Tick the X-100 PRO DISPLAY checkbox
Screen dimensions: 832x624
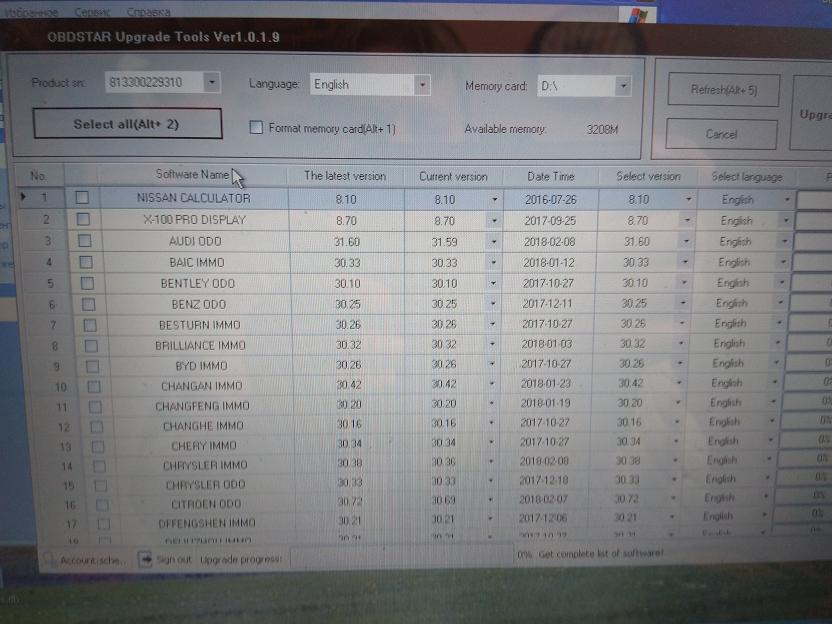[x=83, y=219]
